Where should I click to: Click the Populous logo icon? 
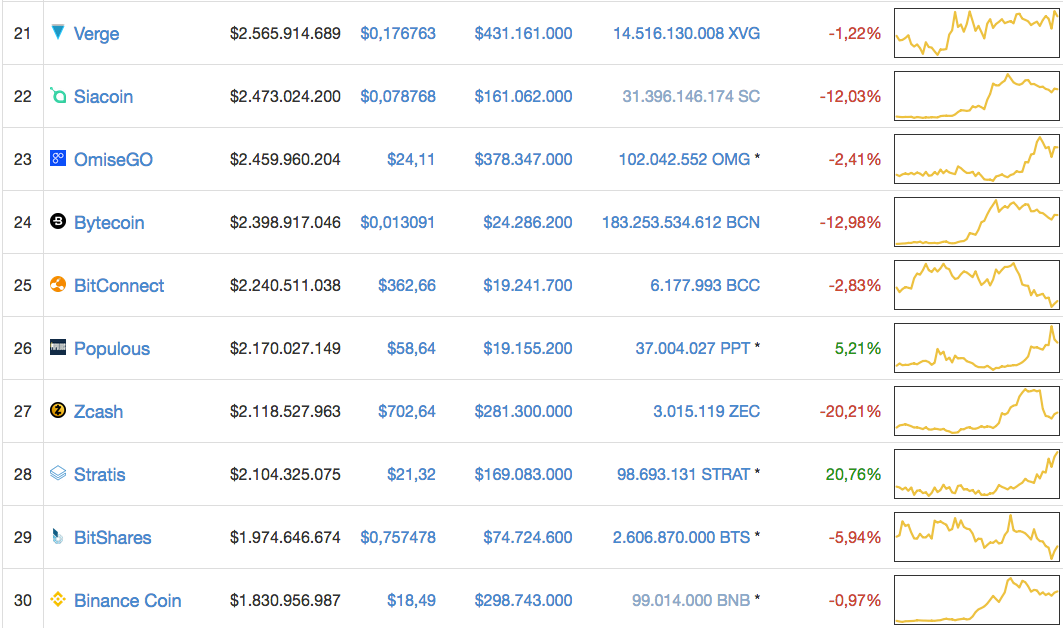58,347
